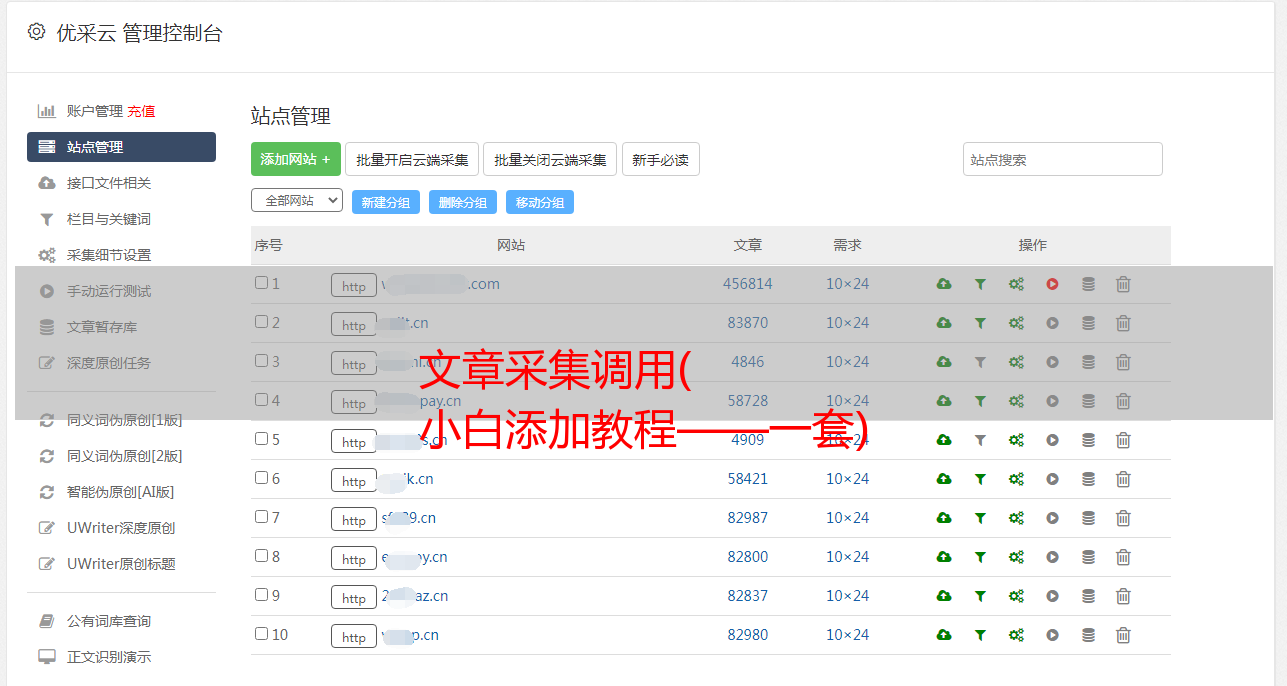Check the box for site number 7

pos(261,517)
